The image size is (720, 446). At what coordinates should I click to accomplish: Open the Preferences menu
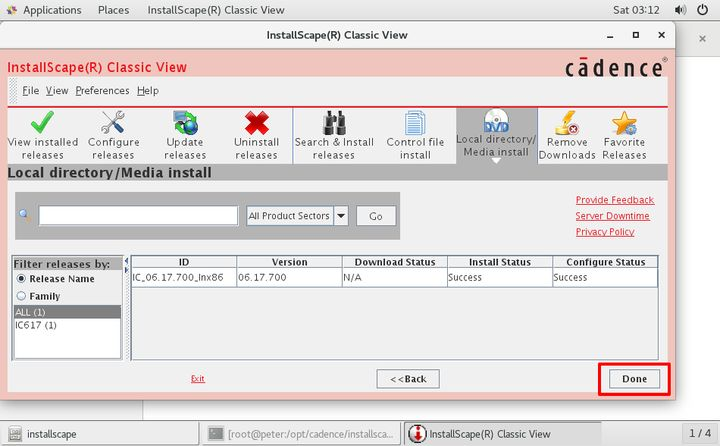pos(102,91)
